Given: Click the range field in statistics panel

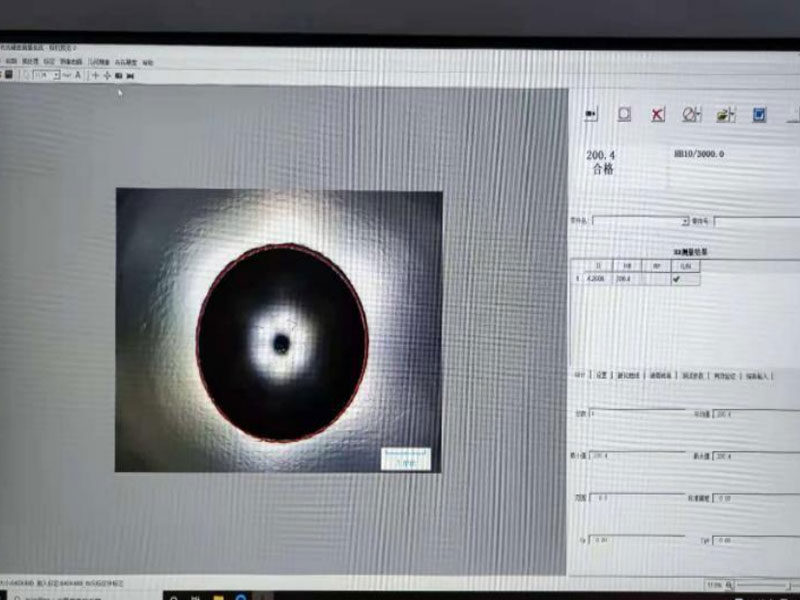Looking at the screenshot, I should [x=638, y=497].
